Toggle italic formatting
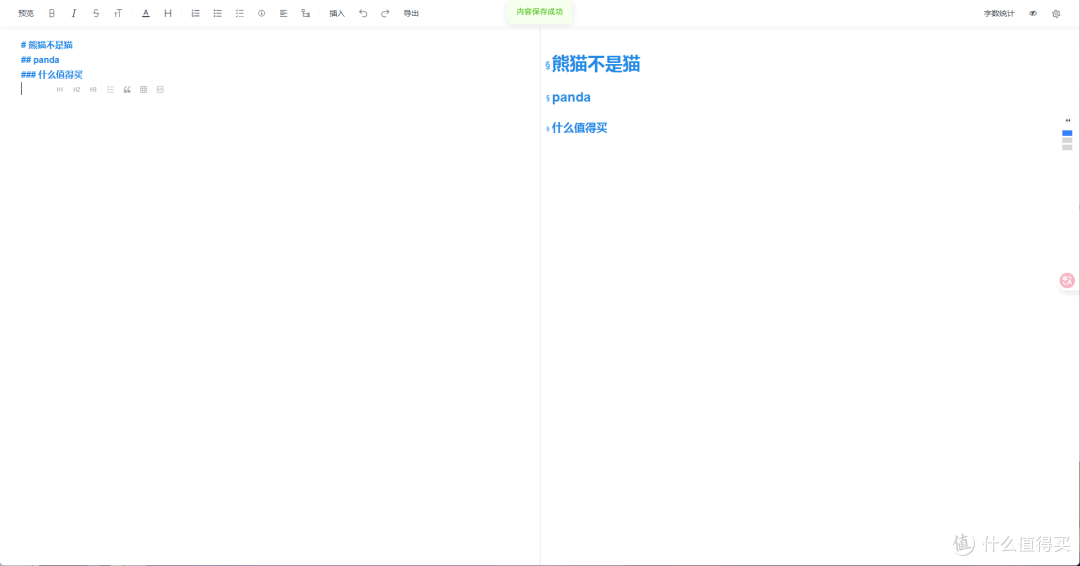The width and height of the screenshot is (1080, 566). [x=74, y=13]
